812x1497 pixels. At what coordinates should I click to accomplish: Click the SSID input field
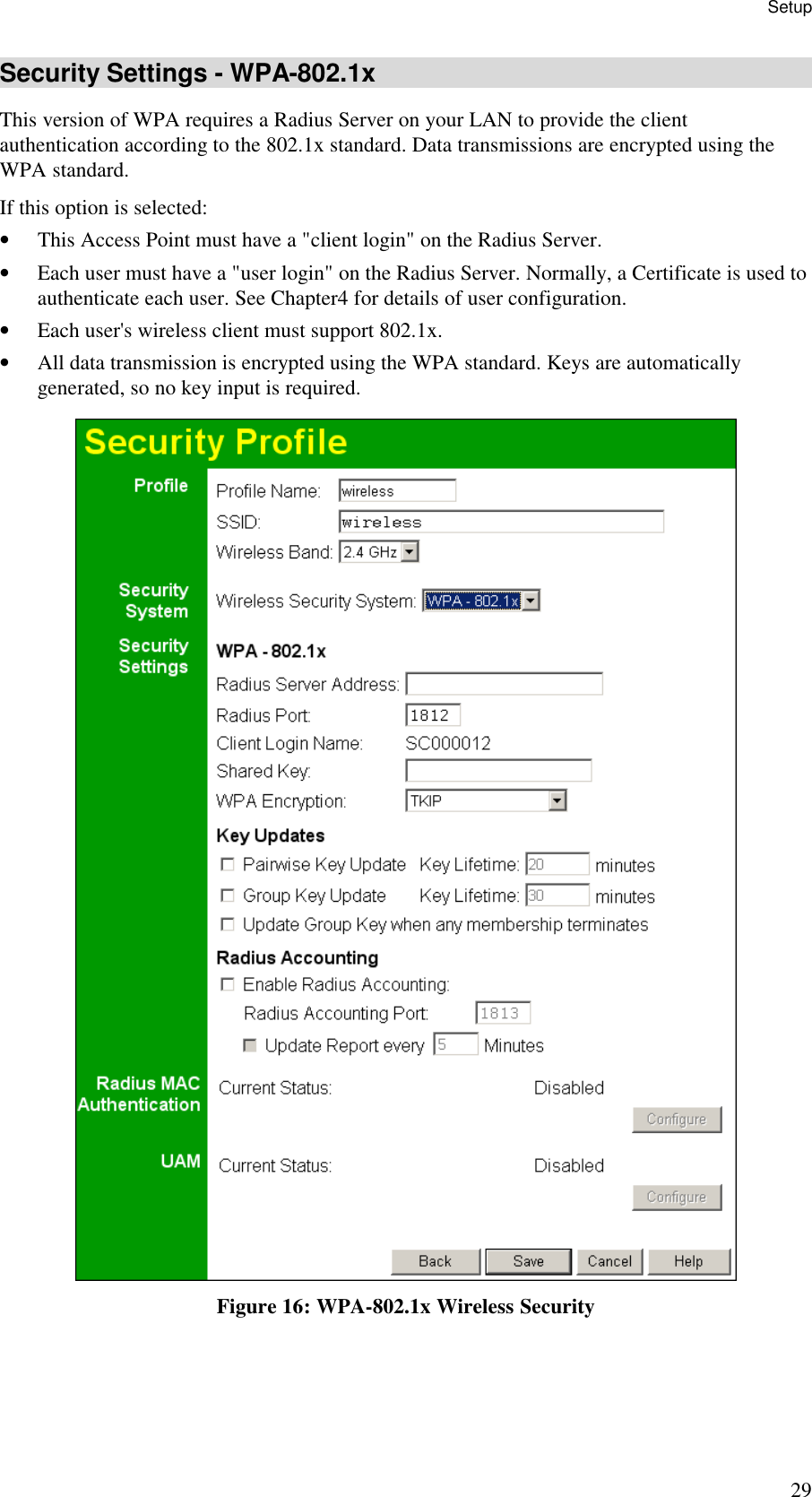tap(500, 521)
